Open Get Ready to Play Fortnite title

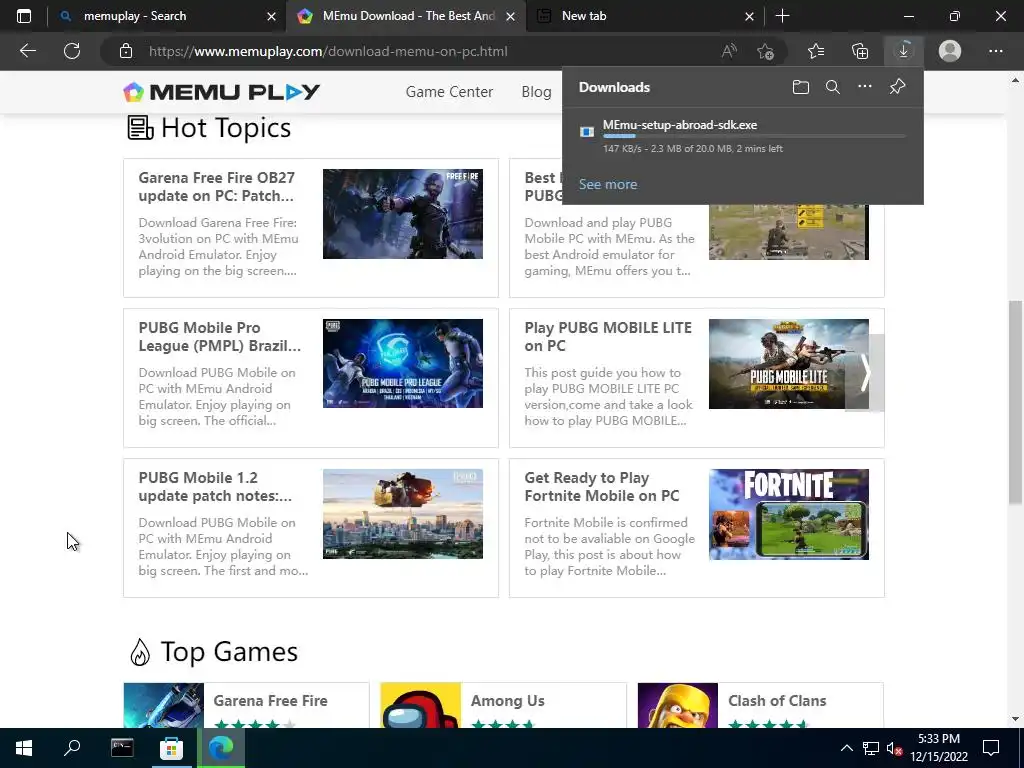click(x=601, y=487)
